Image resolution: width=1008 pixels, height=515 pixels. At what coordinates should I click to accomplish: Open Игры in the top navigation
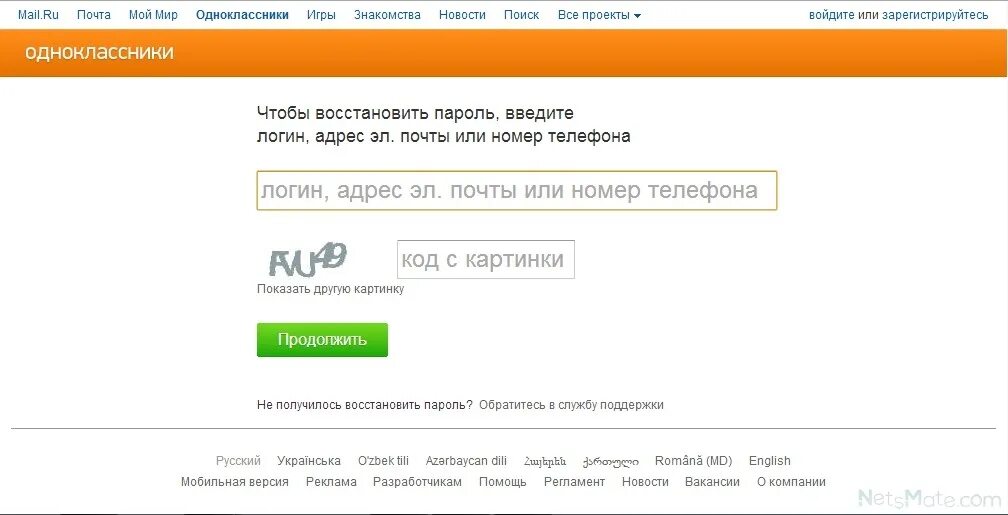click(321, 15)
